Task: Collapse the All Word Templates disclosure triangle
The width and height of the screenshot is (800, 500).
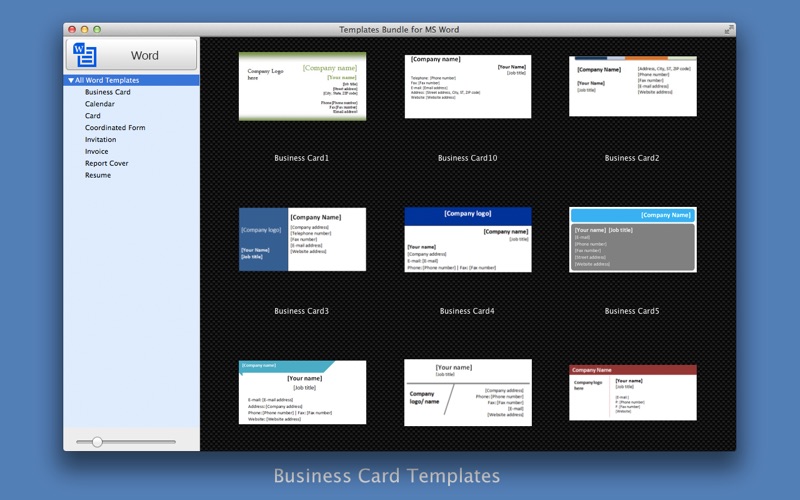Action: [x=70, y=80]
